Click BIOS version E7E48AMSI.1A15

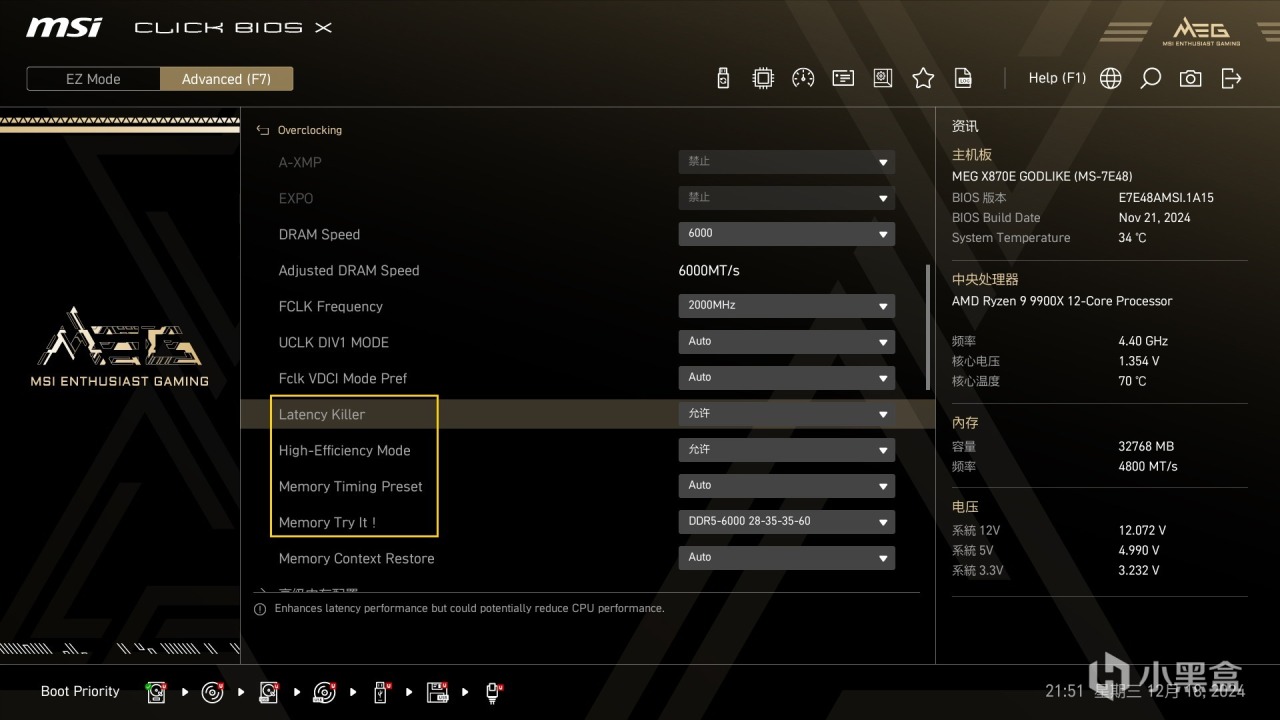[x=1166, y=198]
